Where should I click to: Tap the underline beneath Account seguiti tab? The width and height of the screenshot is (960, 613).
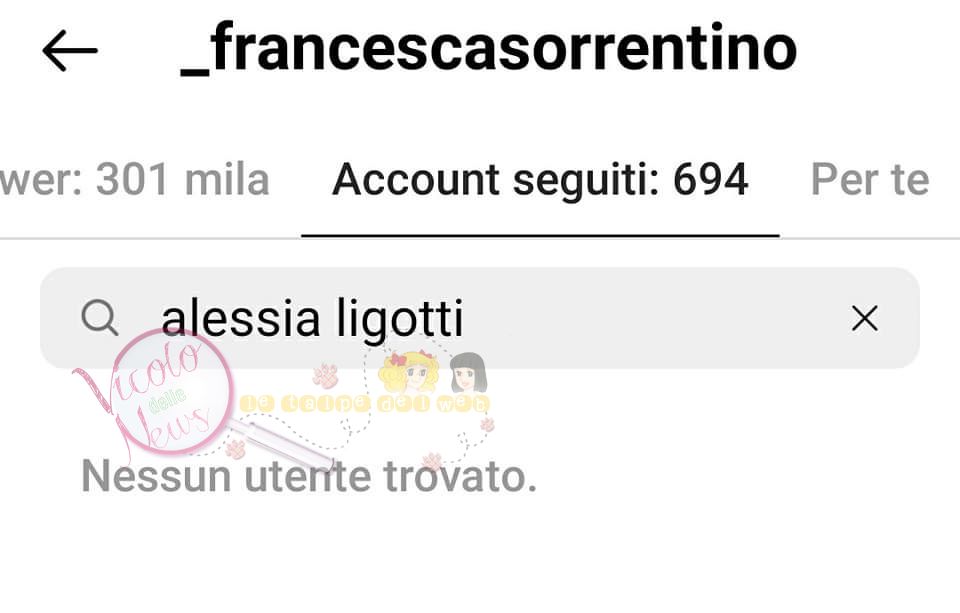(x=540, y=235)
